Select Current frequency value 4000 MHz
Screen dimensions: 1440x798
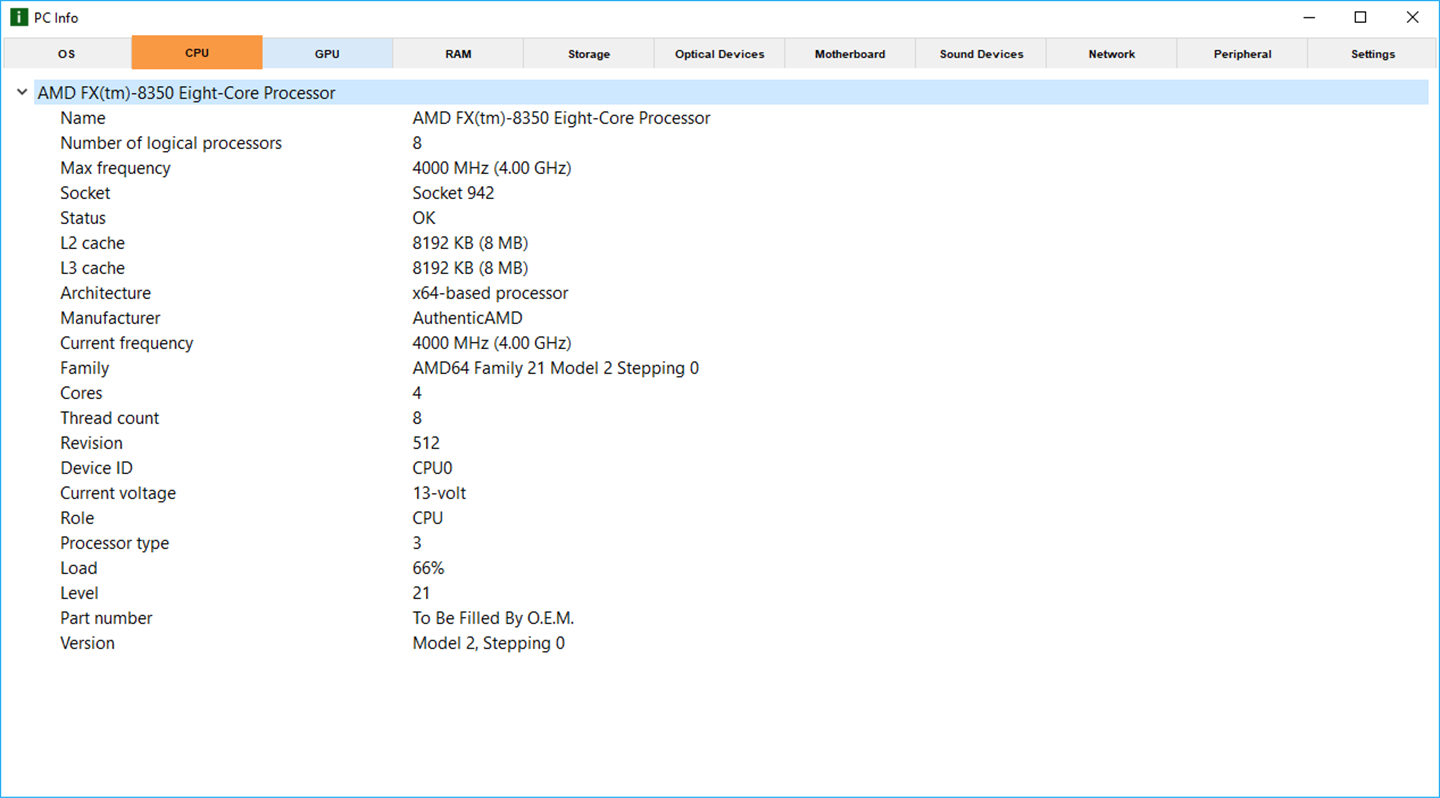492,343
